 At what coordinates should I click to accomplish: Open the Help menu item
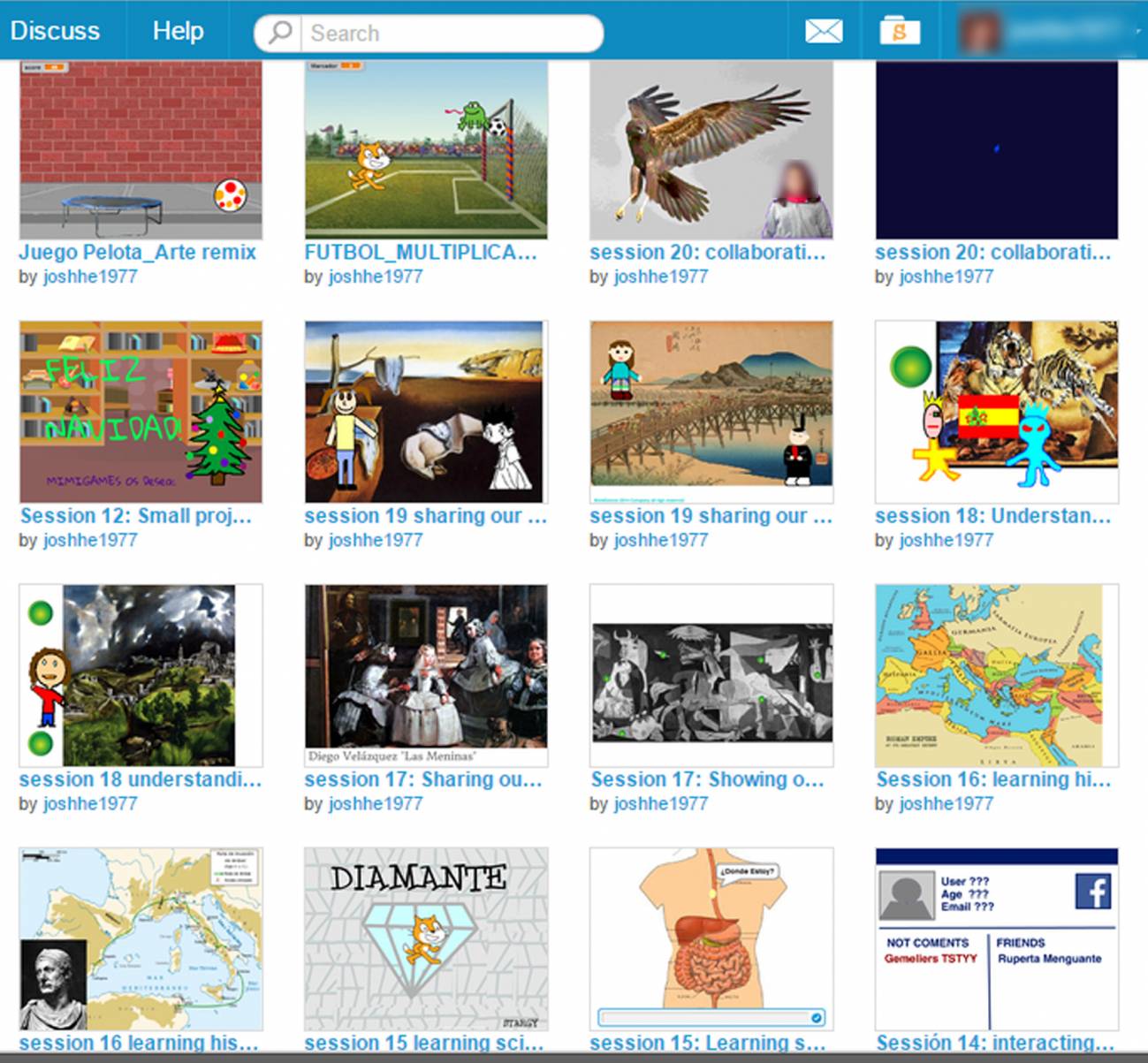178,31
